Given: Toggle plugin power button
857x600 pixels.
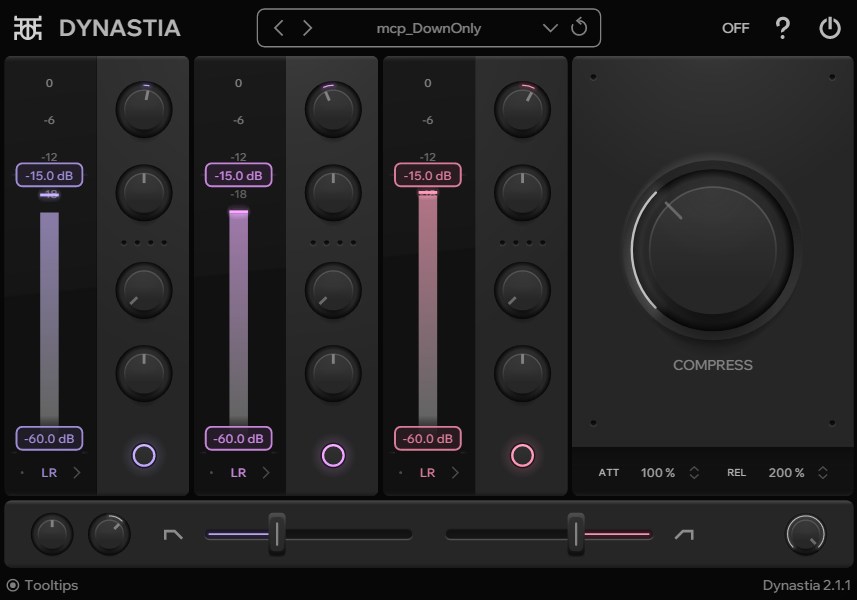Looking at the screenshot, I should point(830,28).
